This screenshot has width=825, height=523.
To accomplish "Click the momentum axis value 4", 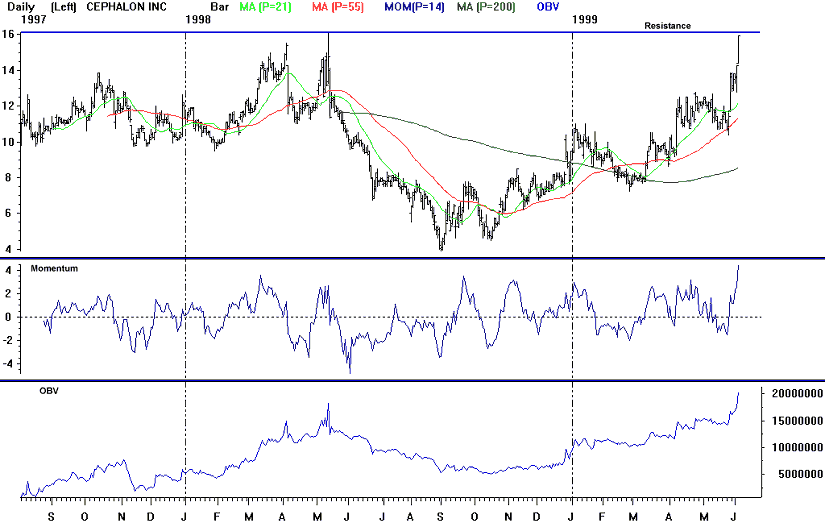I will [x=9, y=270].
